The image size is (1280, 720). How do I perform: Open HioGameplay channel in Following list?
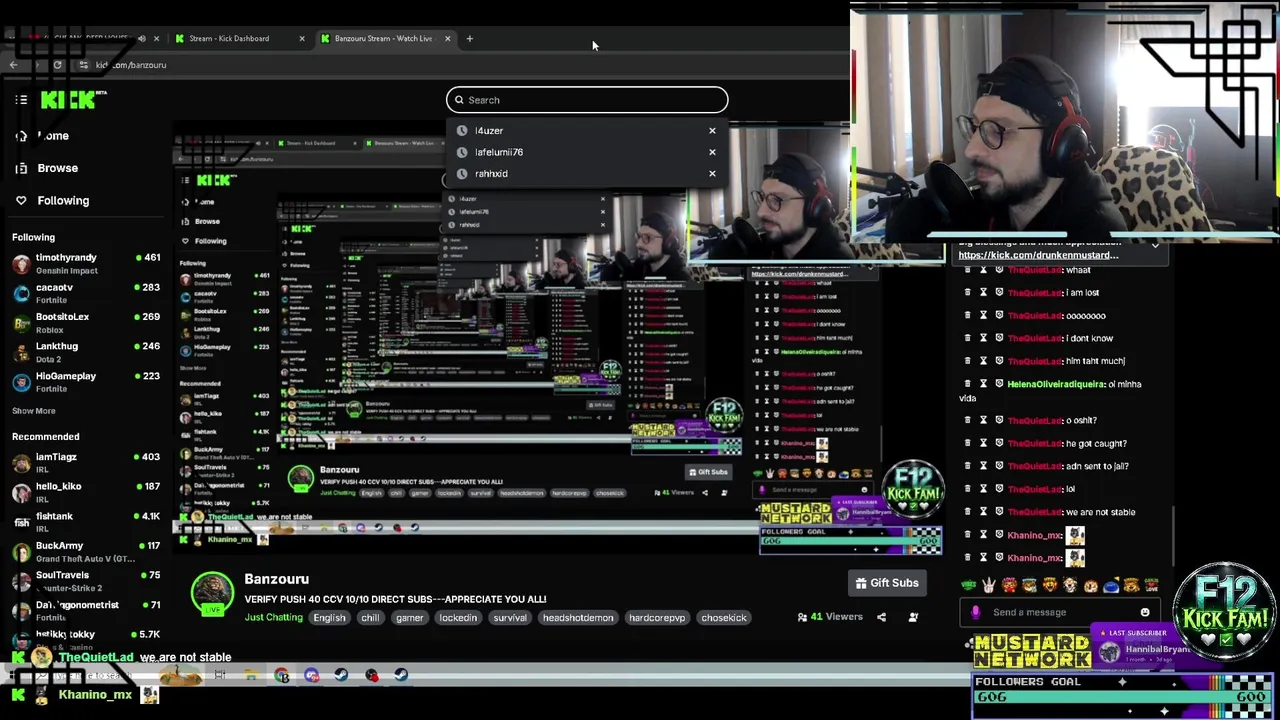[x=86, y=382]
